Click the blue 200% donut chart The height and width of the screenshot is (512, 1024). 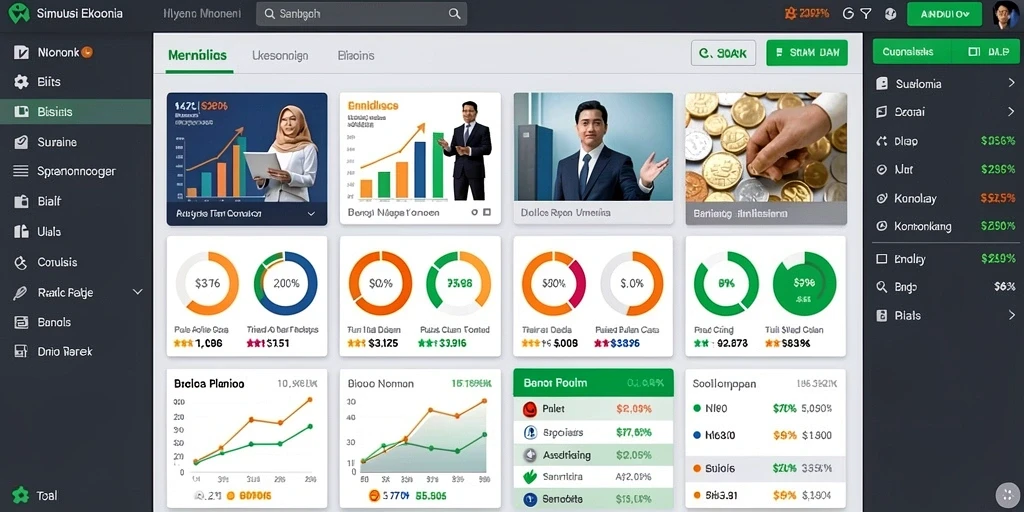click(x=285, y=283)
